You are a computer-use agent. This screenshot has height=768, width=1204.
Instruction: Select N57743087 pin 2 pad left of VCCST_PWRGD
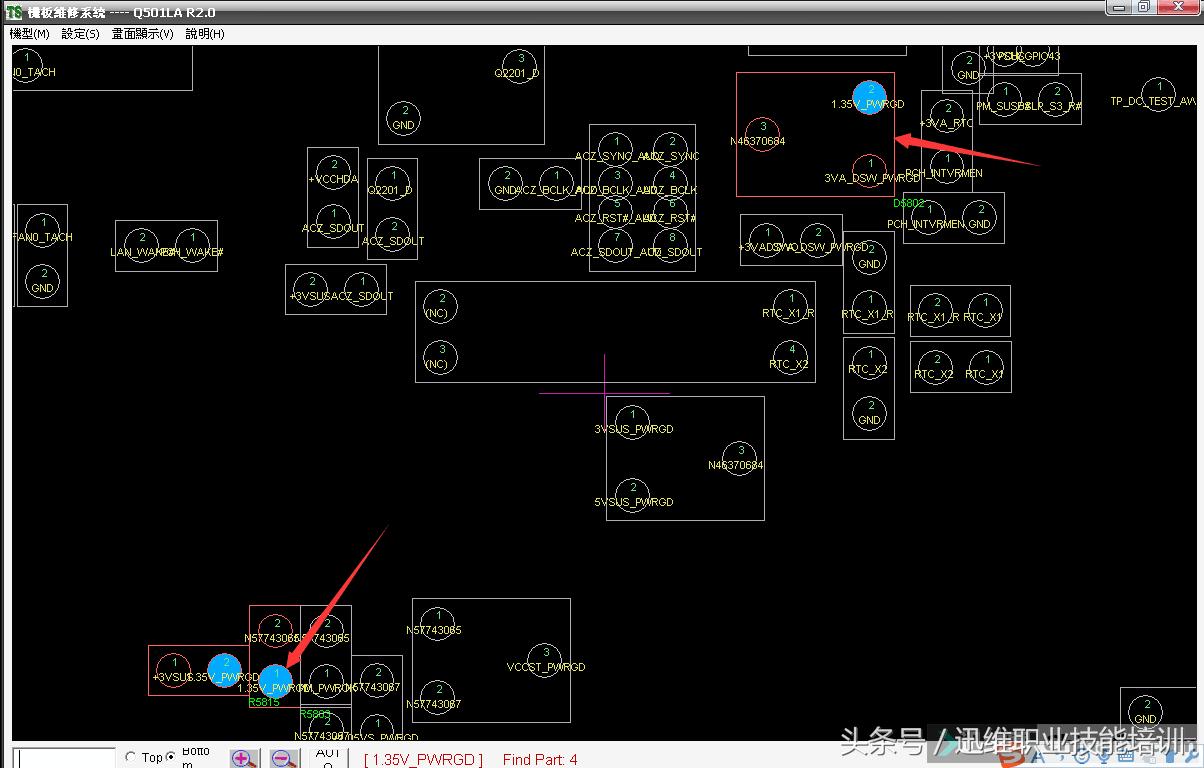click(437, 696)
